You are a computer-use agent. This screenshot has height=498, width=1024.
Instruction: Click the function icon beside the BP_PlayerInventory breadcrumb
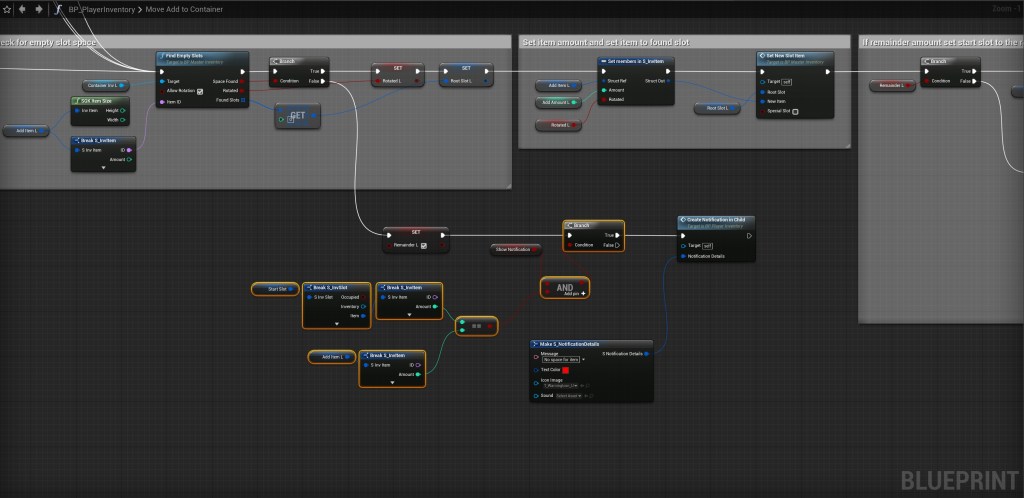[x=58, y=10]
